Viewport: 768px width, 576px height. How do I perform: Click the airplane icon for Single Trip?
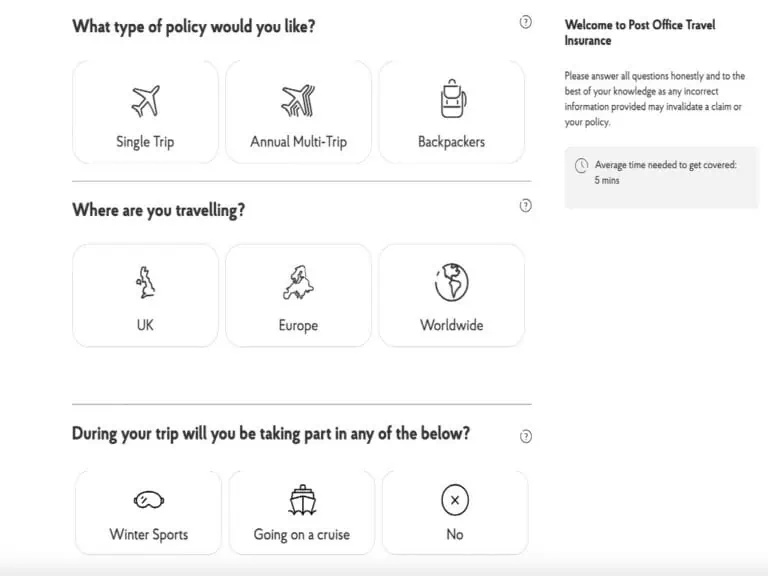(x=145, y=101)
